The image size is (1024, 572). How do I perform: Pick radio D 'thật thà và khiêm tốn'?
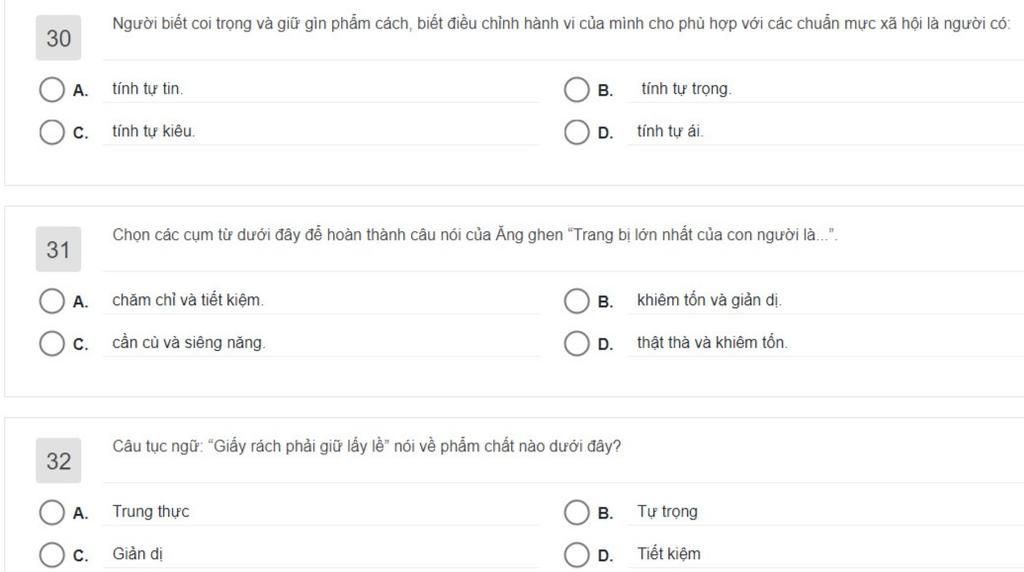(577, 343)
